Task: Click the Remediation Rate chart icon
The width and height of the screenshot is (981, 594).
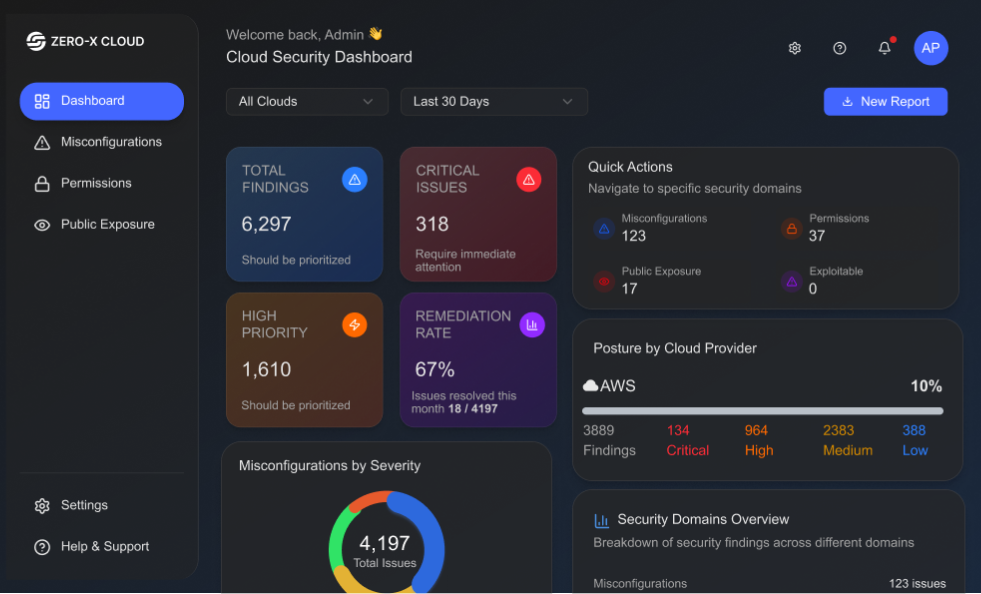Action: pyautogui.click(x=532, y=324)
